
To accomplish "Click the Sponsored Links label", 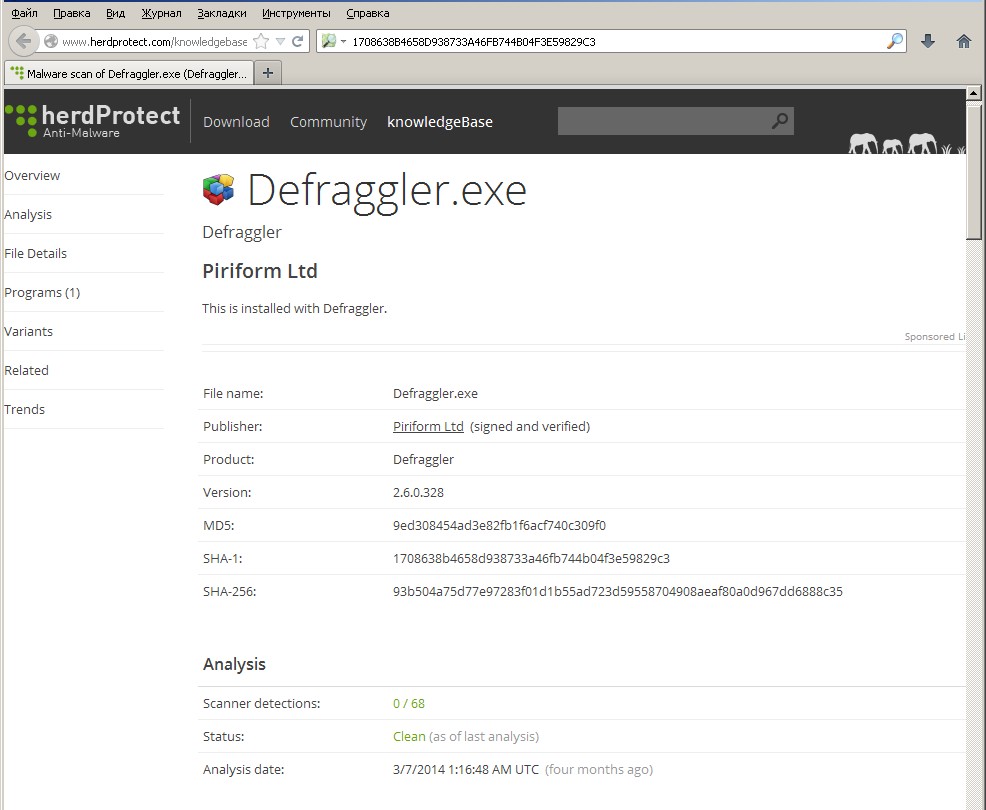I will click(x=934, y=336).
